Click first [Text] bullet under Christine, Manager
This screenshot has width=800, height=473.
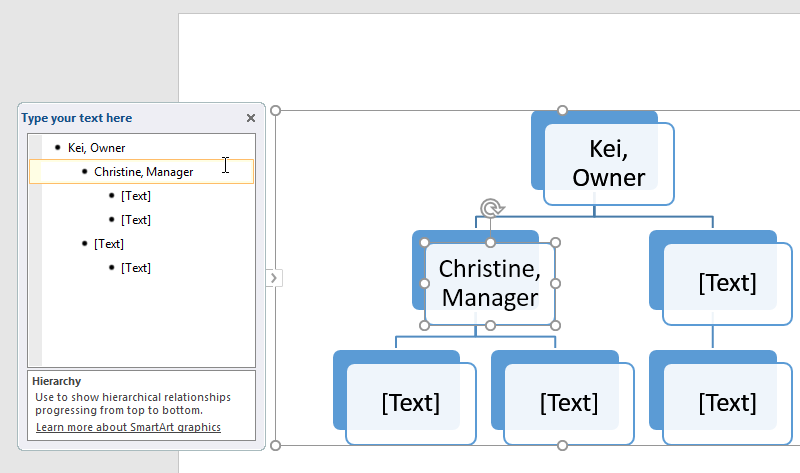pos(135,196)
